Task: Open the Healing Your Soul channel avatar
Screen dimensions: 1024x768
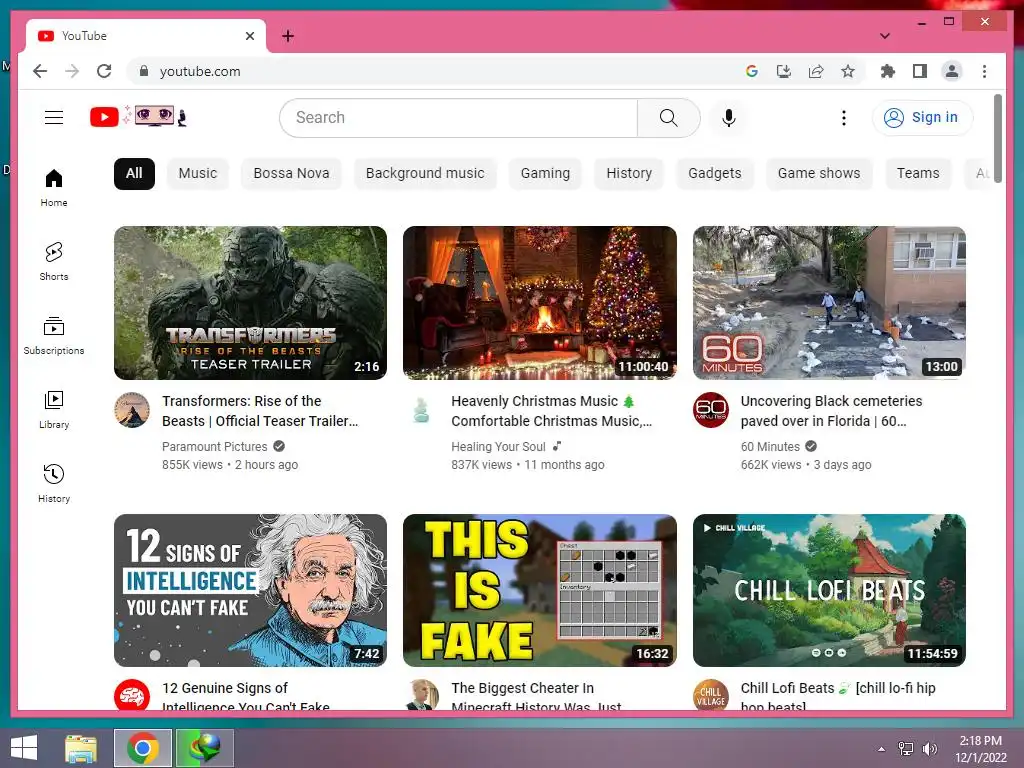Action: click(421, 410)
